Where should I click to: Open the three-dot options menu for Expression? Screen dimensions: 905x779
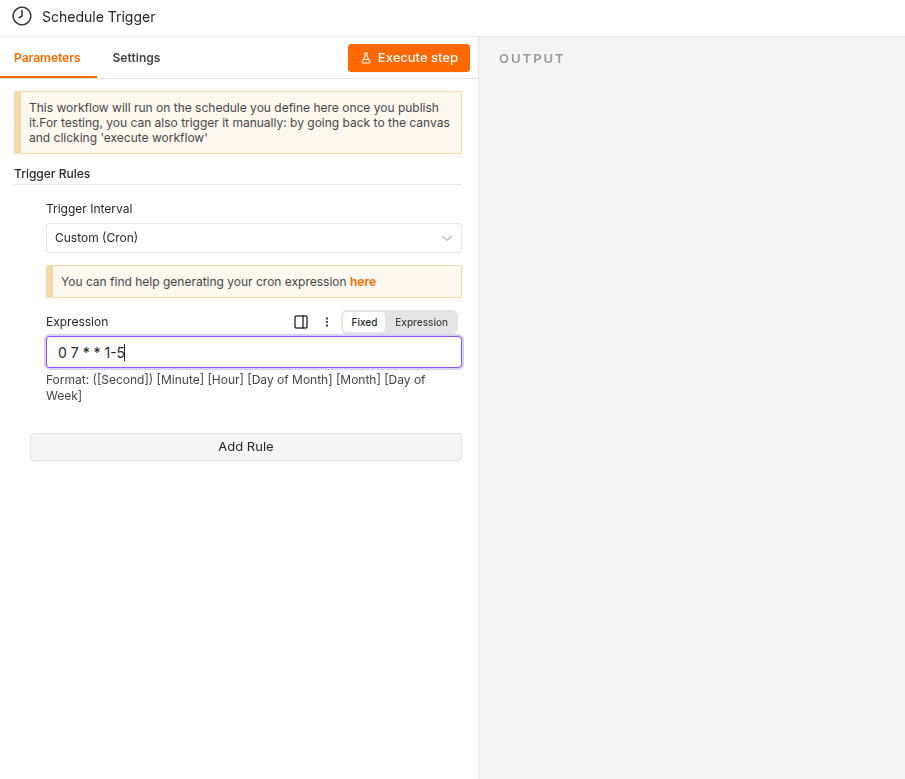coord(327,322)
